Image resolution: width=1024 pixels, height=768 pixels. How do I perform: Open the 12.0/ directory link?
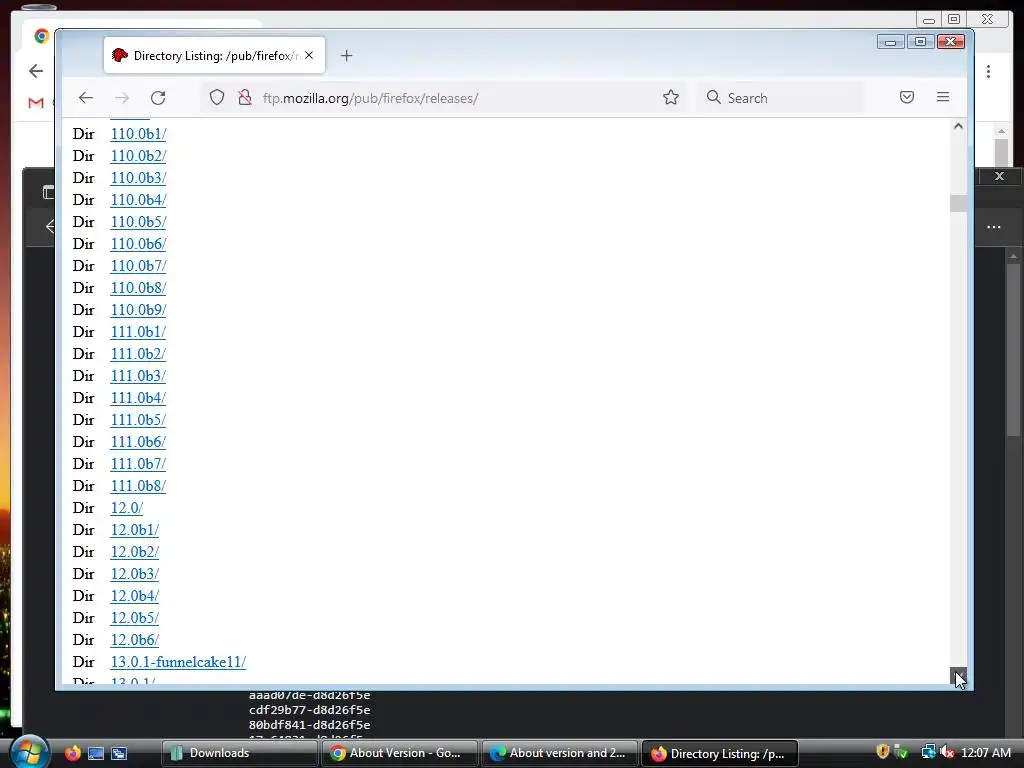pyautogui.click(x=127, y=508)
